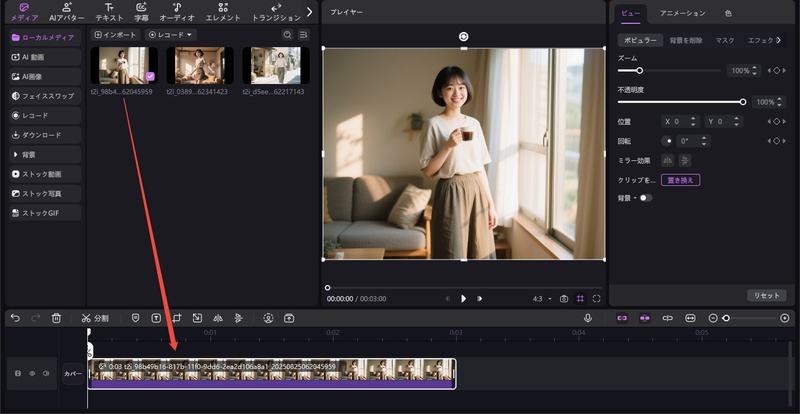The width and height of the screenshot is (800, 414).
Task: Select ローカルメディア in the sidebar
Action: 45,37
